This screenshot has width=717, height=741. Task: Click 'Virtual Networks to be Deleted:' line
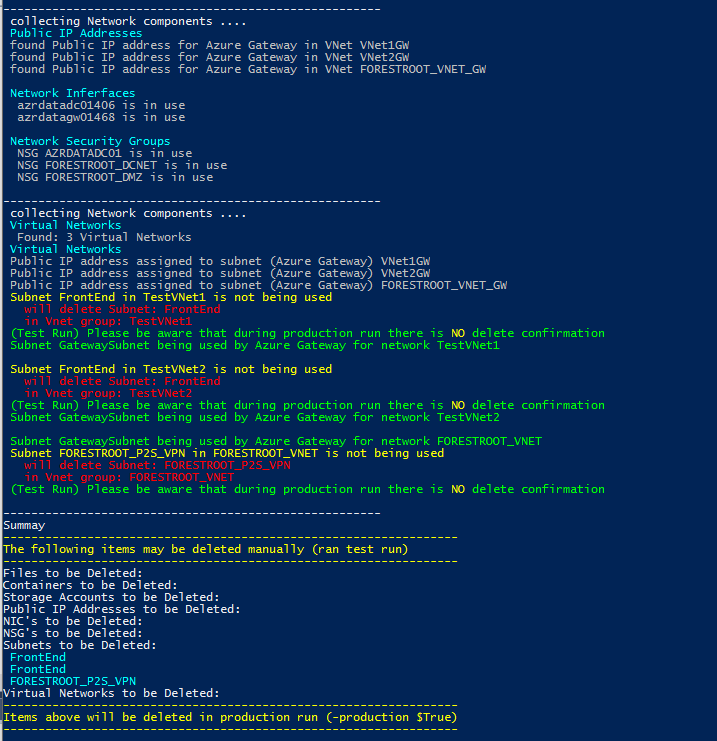click(112, 693)
